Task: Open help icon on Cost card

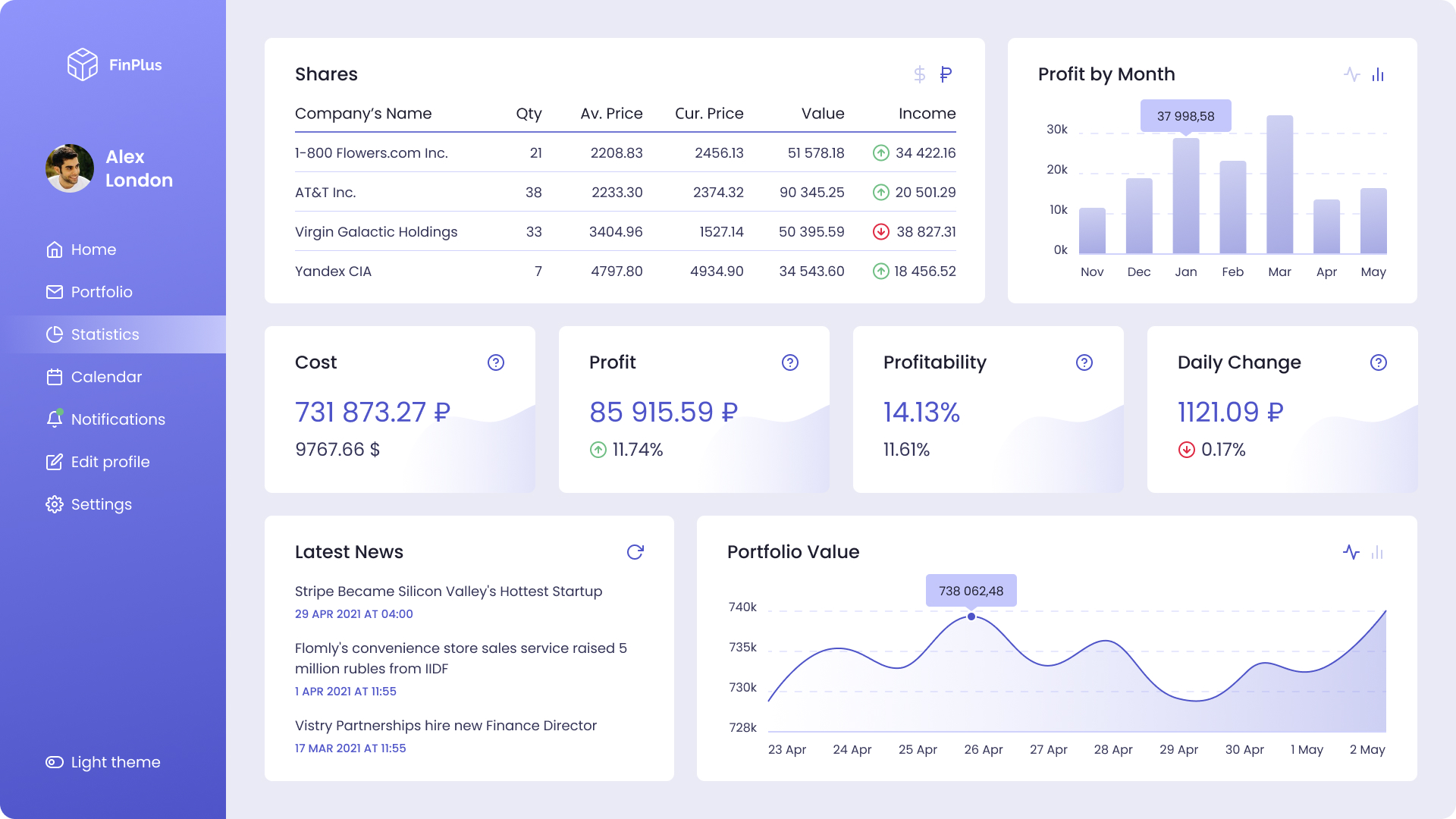Action: [x=496, y=362]
